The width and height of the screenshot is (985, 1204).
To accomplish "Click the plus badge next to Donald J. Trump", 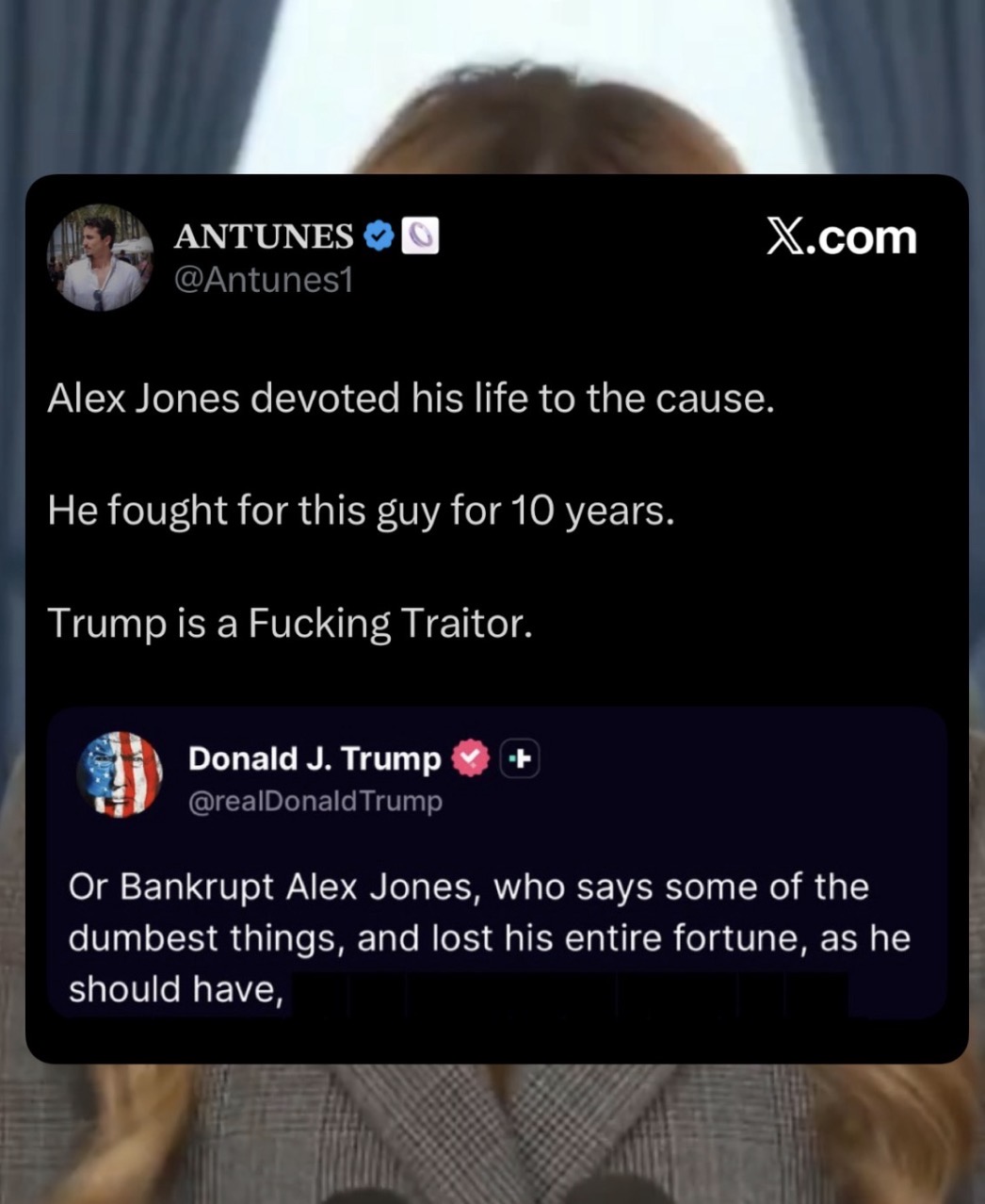I will (x=520, y=758).
